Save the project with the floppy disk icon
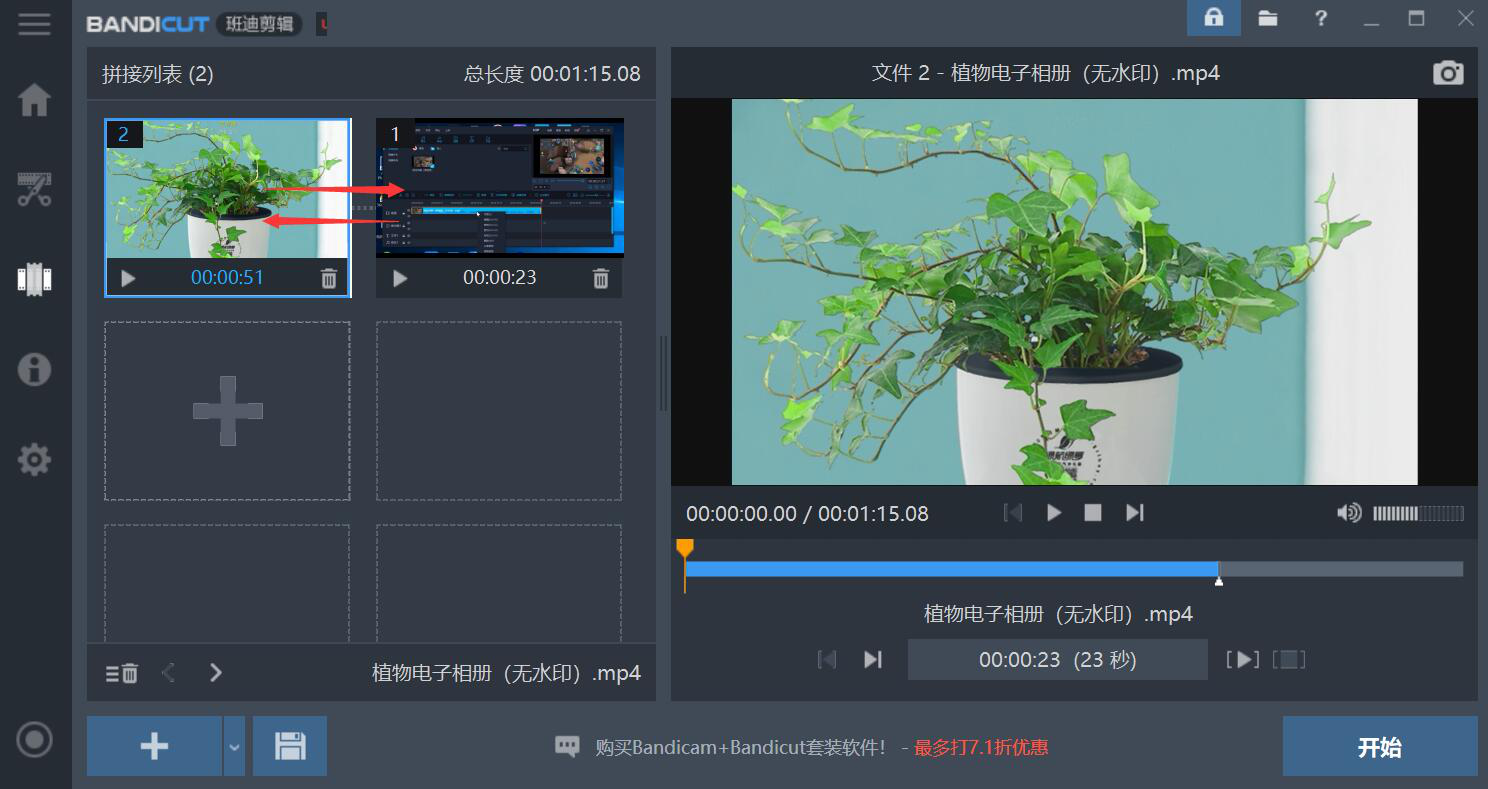The width and height of the screenshot is (1488, 789). [x=290, y=746]
